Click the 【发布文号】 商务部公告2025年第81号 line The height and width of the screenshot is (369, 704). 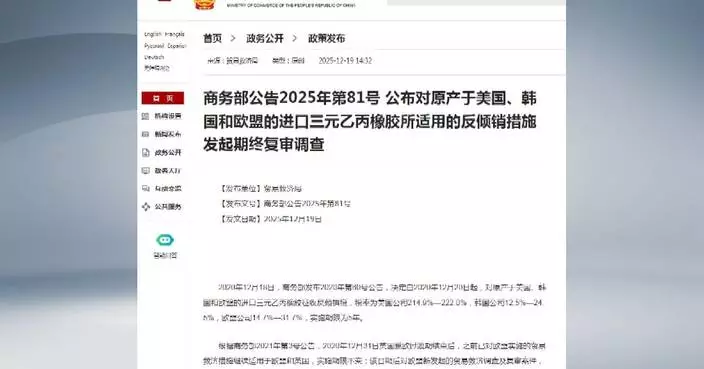285,204
